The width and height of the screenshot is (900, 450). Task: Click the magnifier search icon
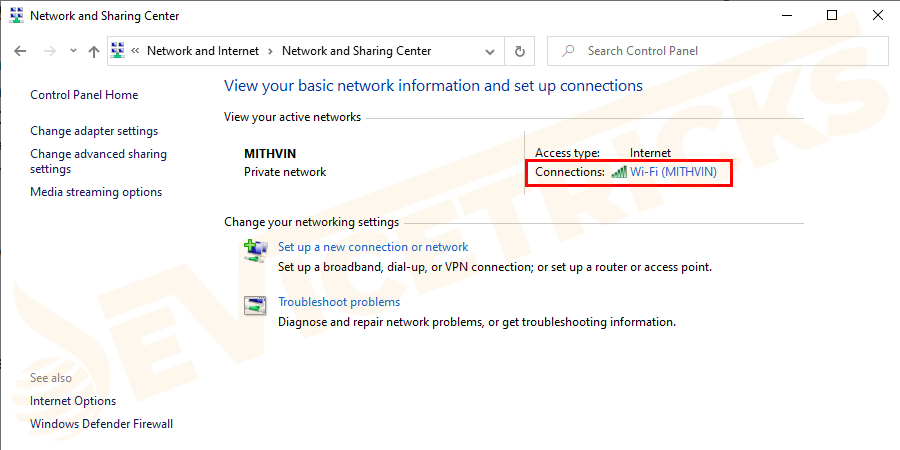click(568, 51)
